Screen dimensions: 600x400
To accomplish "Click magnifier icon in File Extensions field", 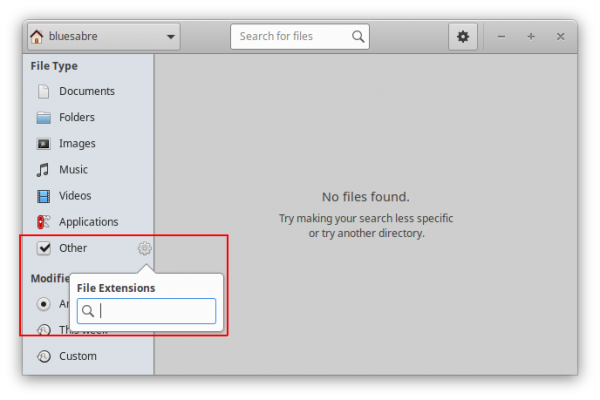I will click(88, 311).
